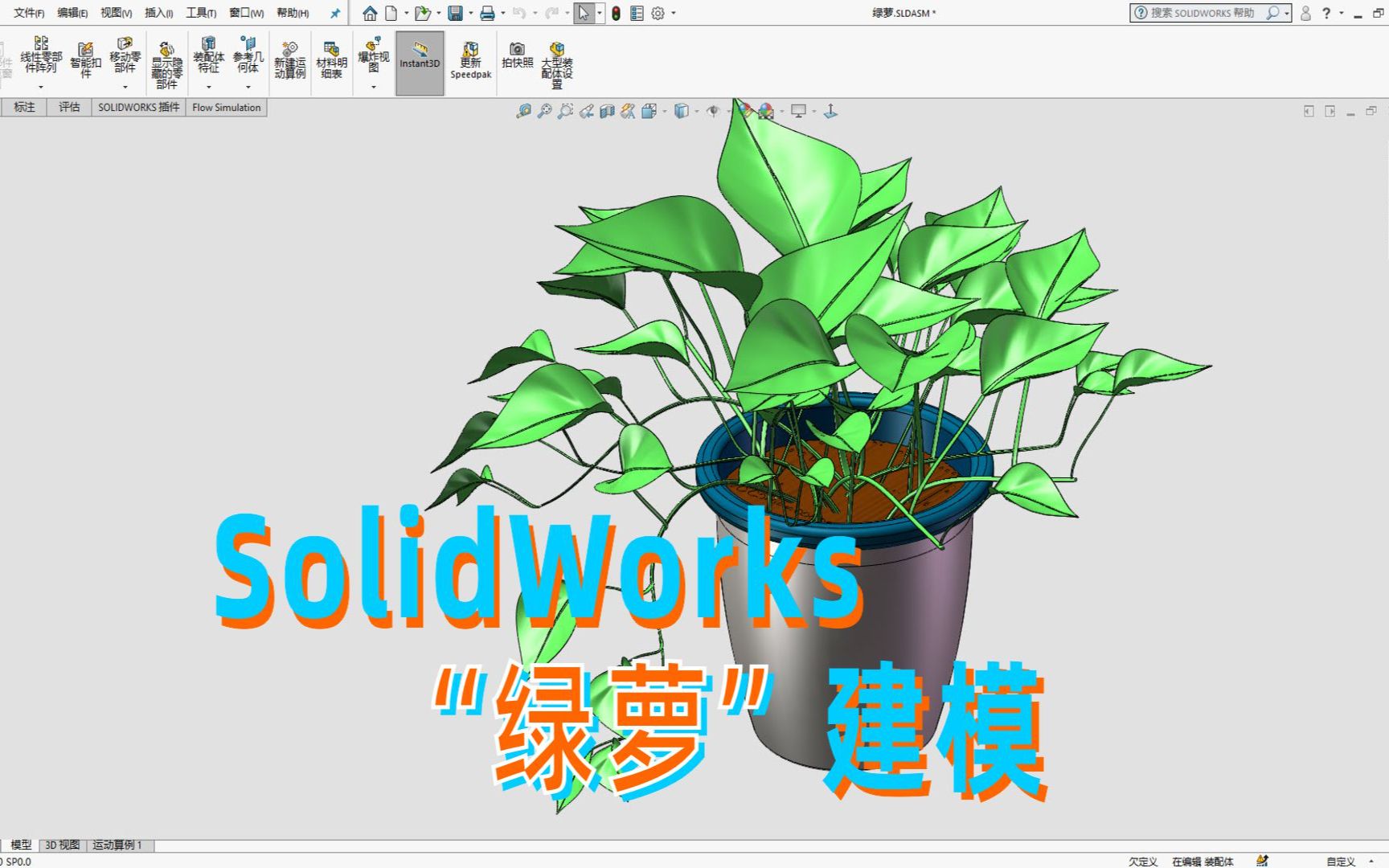1389x868 pixels.
Task: Open Large Assembly Settings (大型装配体设置)
Action: (556, 65)
